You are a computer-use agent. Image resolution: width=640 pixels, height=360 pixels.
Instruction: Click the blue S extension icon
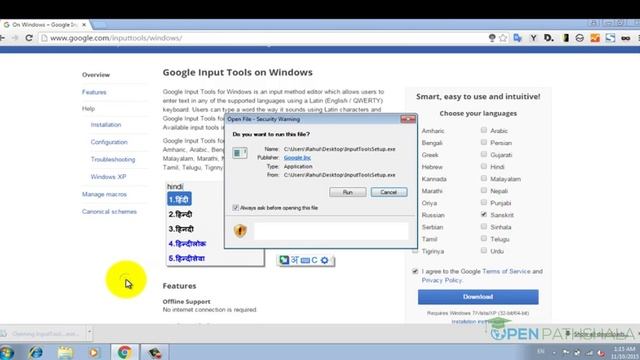[610, 38]
